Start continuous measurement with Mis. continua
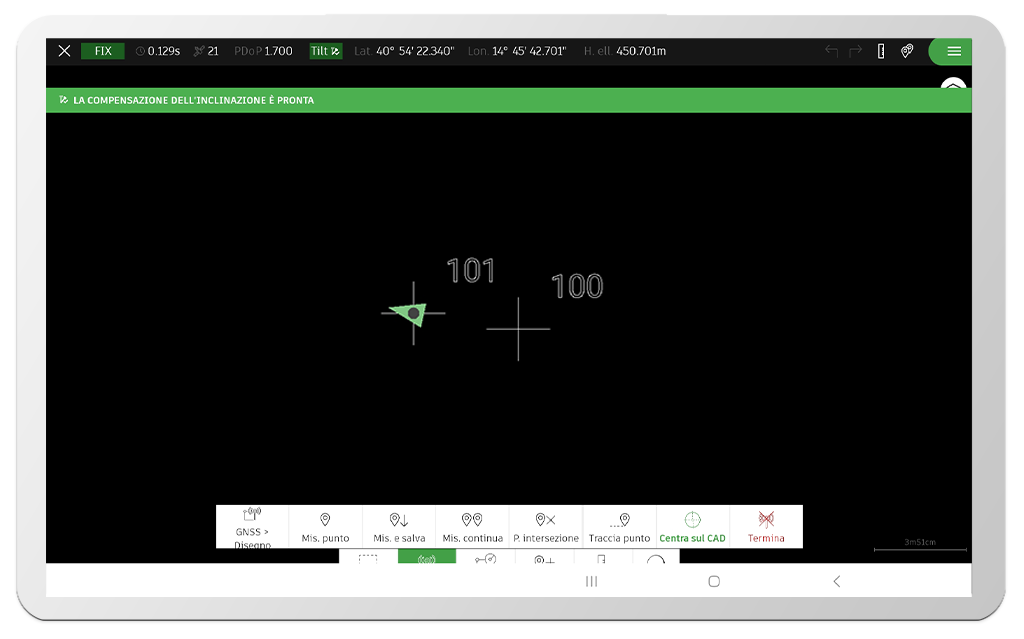 tap(472, 527)
